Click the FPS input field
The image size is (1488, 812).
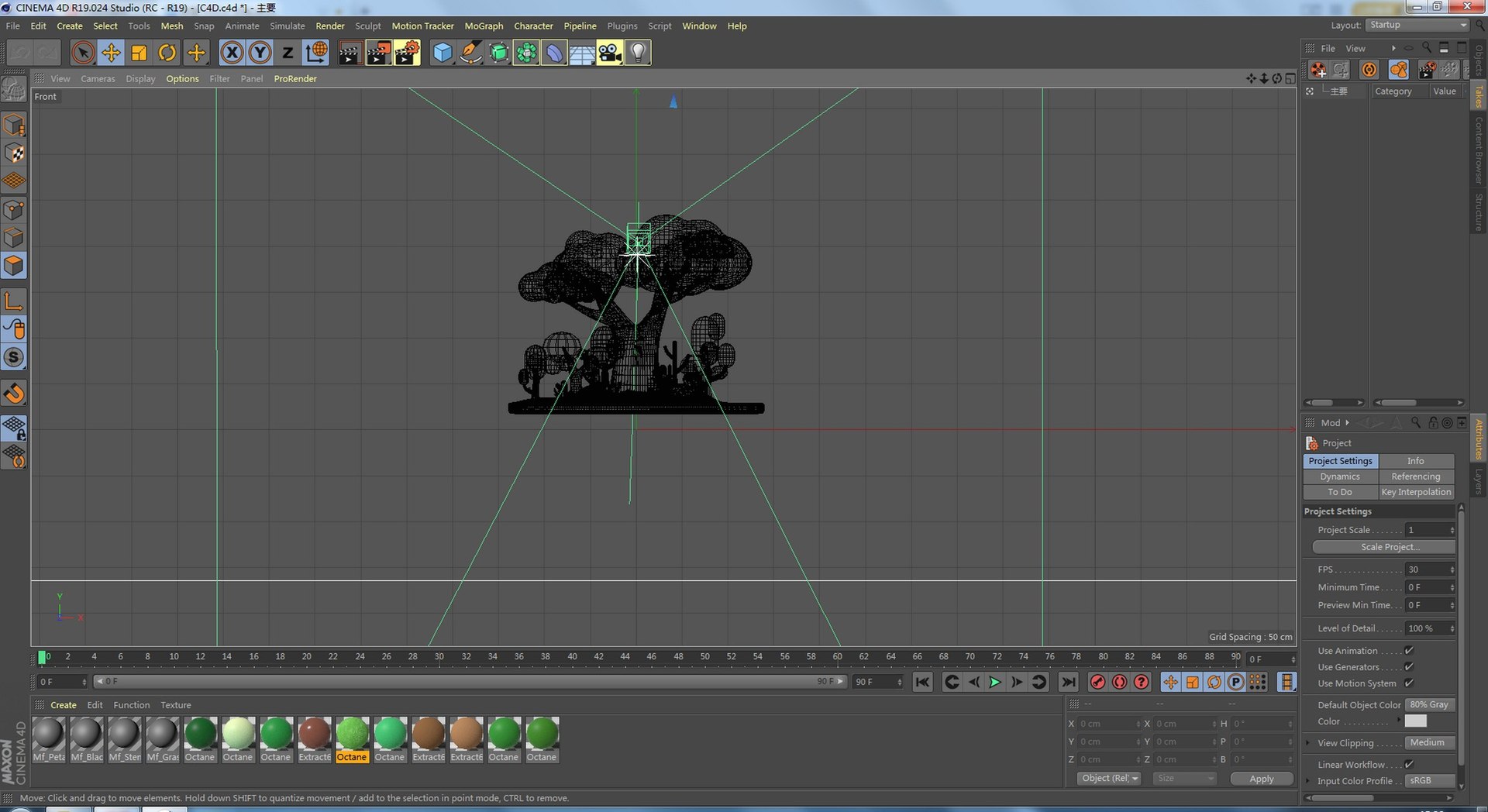click(1430, 569)
